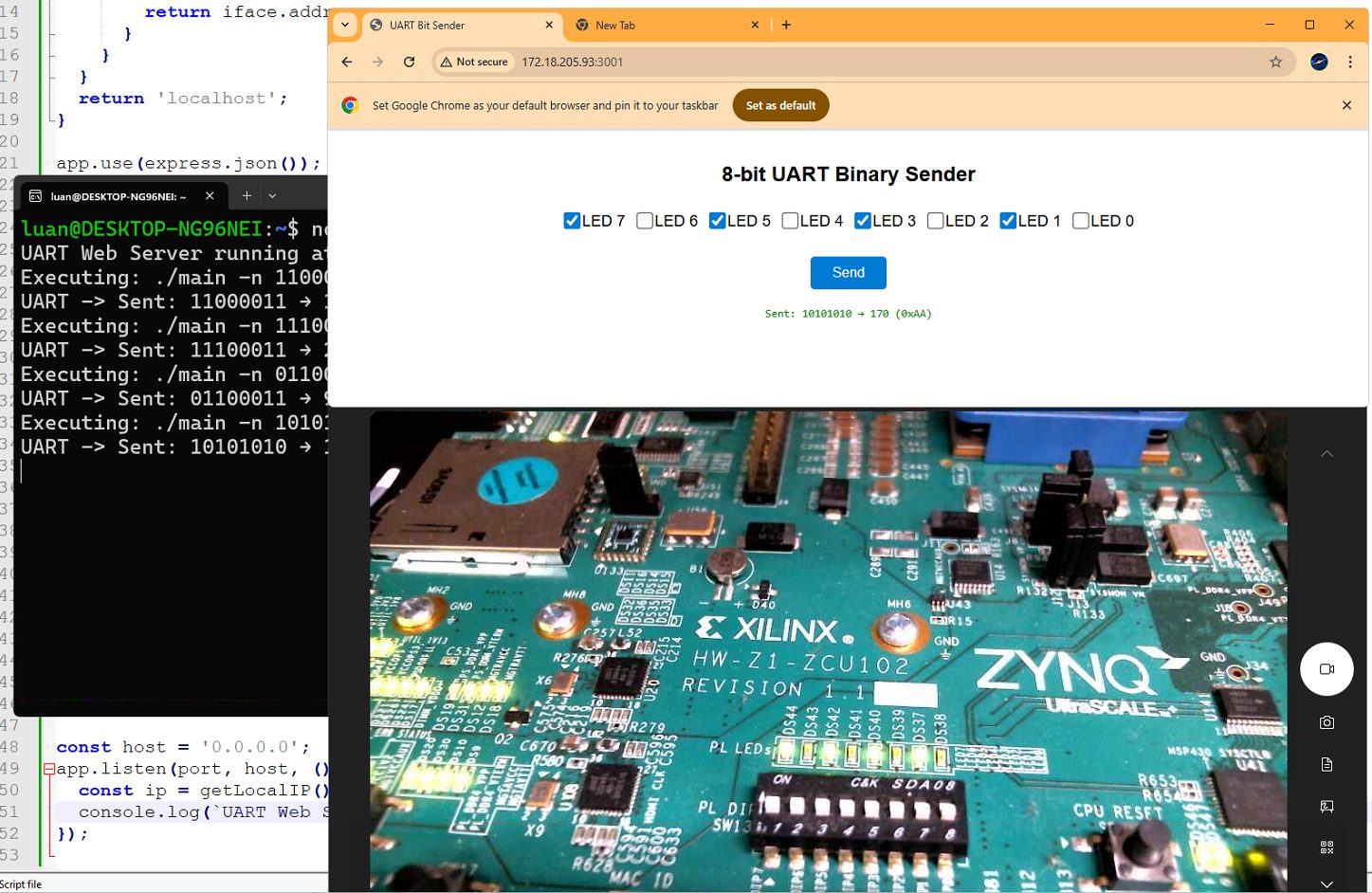Open Chrome tab search dropdown
This screenshot has width=1372, height=893.
click(x=345, y=25)
